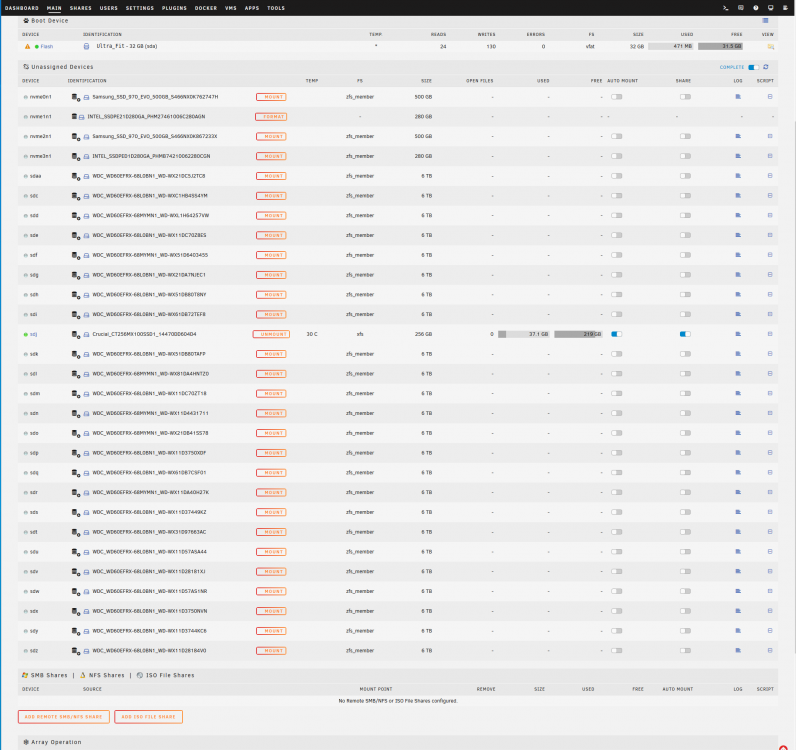Open the sdj device link
The width and height of the screenshot is (796, 750).
pos(34,334)
